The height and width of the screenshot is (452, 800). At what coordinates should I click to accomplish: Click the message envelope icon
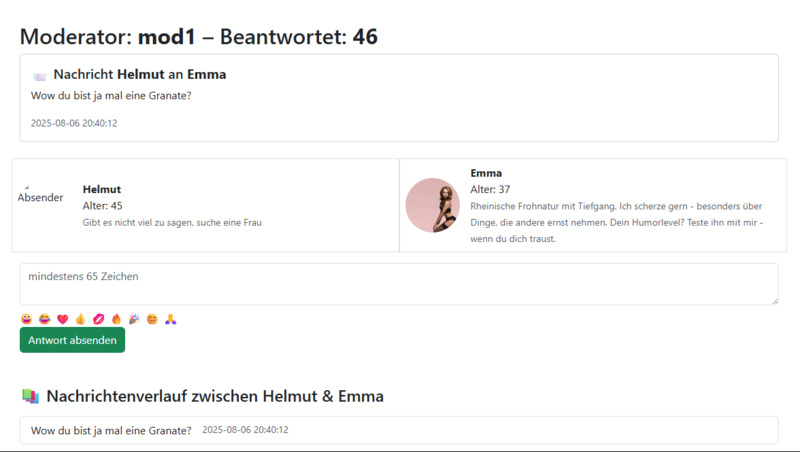click(40, 77)
